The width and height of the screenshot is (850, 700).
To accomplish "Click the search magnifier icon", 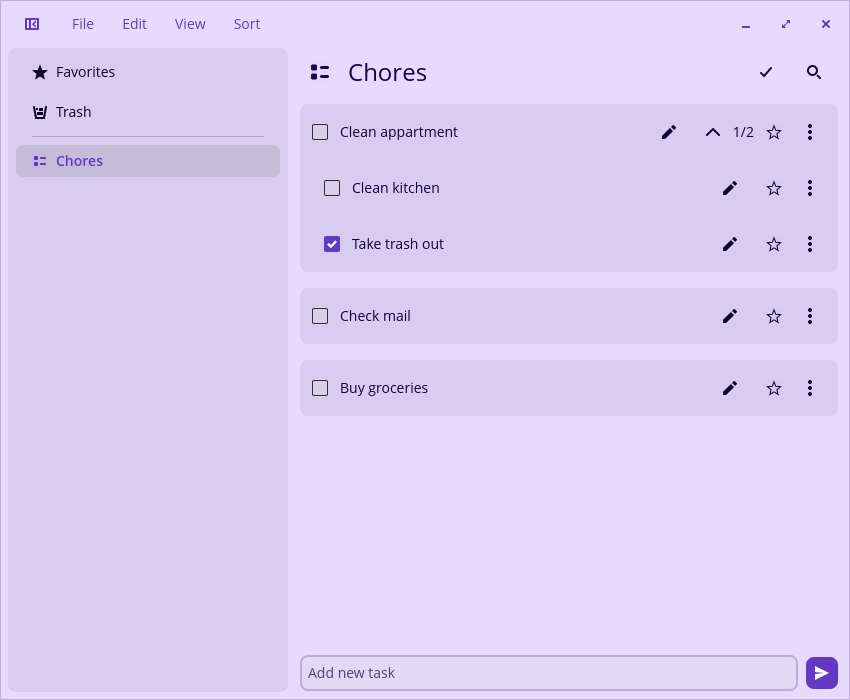I will (x=814, y=72).
